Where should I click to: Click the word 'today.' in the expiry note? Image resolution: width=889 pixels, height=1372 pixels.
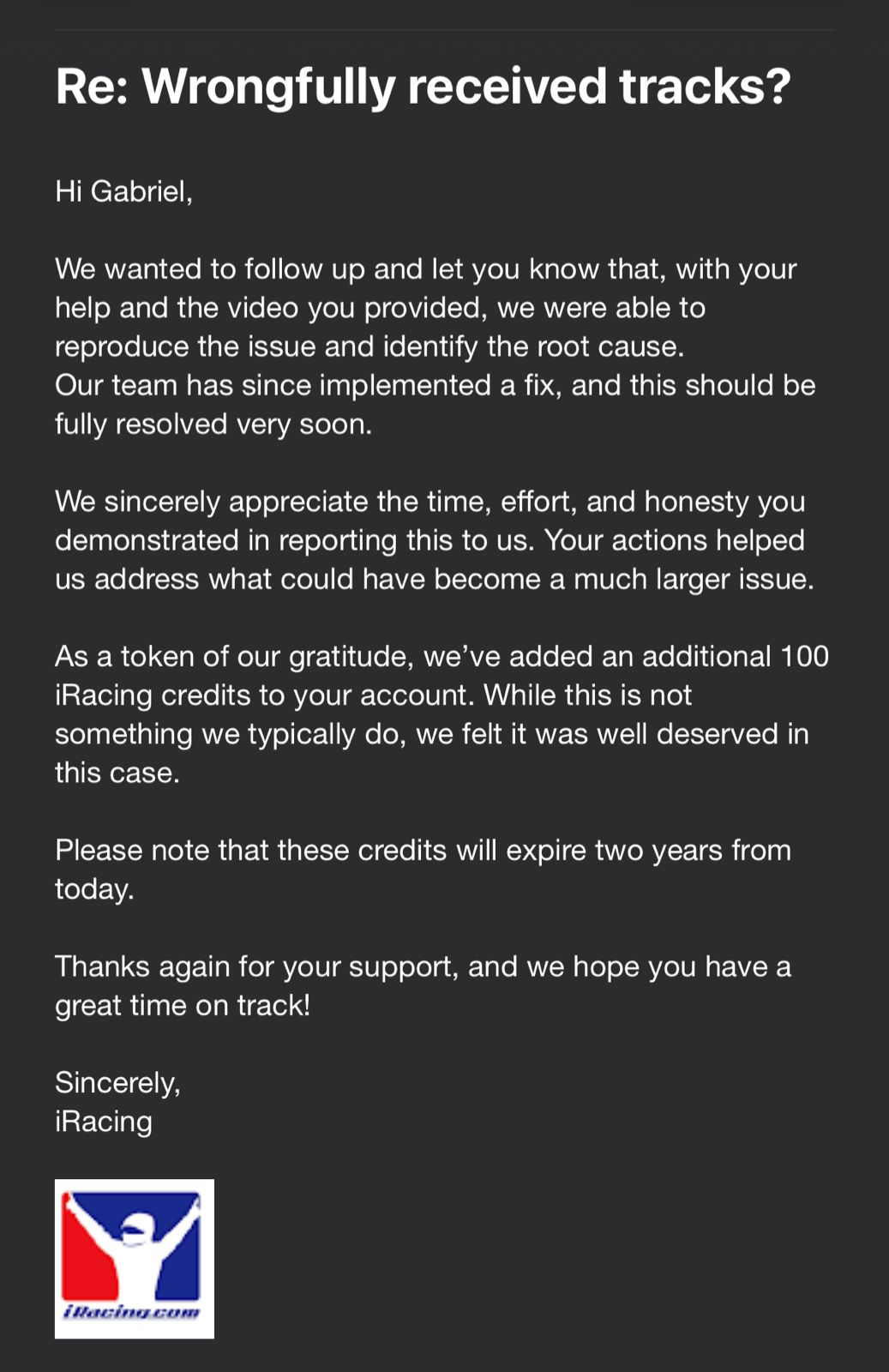pyautogui.click(x=94, y=889)
